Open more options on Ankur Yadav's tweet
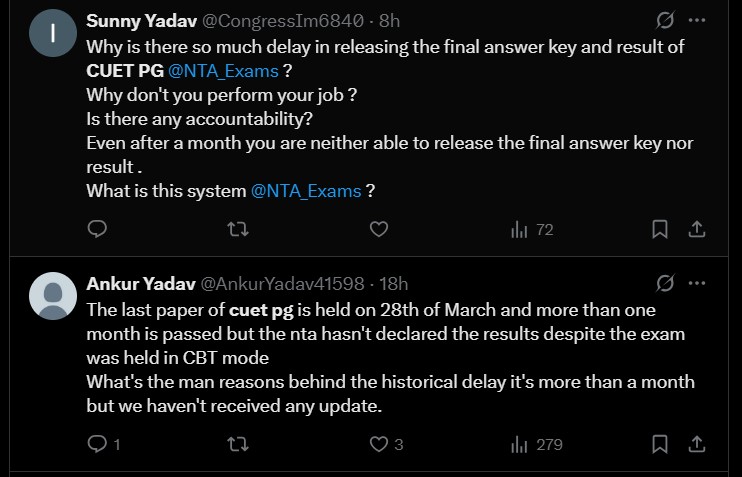The height and width of the screenshot is (477, 742). click(x=697, y=284)
